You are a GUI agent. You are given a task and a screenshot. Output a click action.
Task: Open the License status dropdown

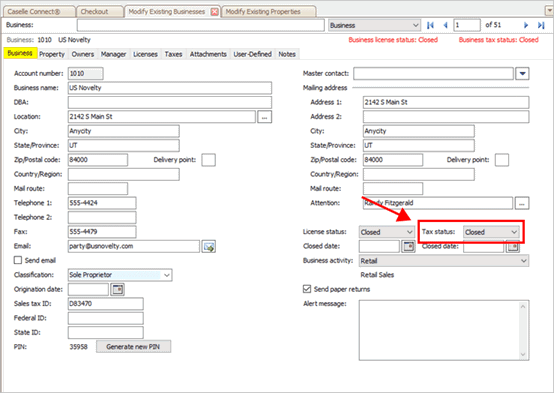387,232
